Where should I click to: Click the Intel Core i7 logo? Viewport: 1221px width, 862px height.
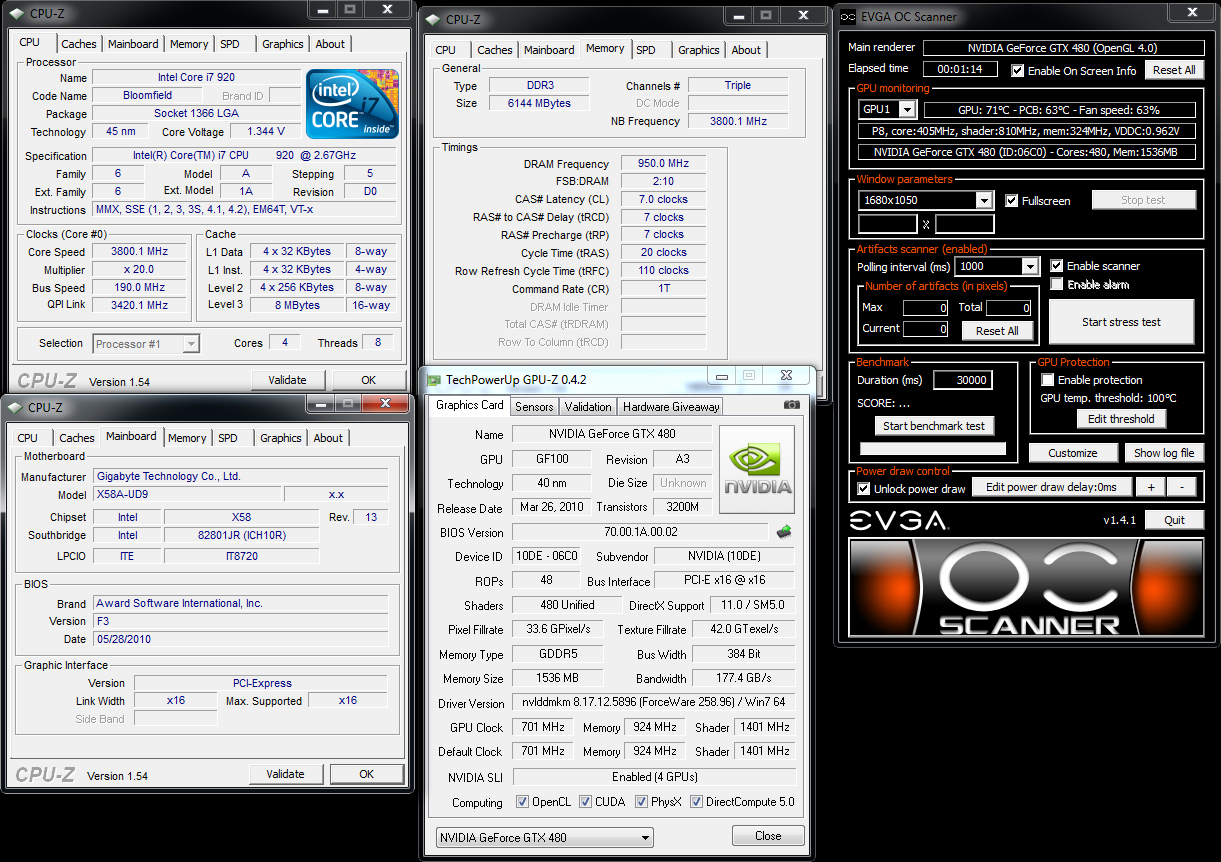353,103
